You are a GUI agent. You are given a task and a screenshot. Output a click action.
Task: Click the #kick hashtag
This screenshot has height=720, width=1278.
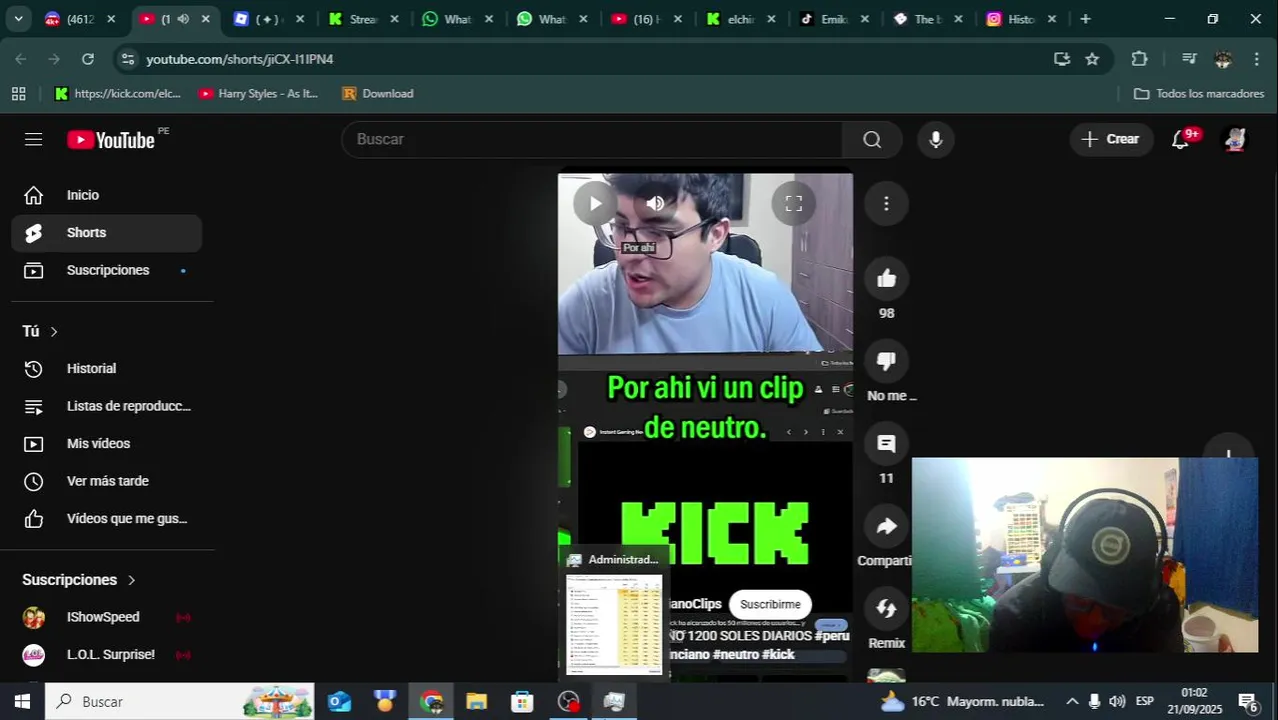pos(778,655)
